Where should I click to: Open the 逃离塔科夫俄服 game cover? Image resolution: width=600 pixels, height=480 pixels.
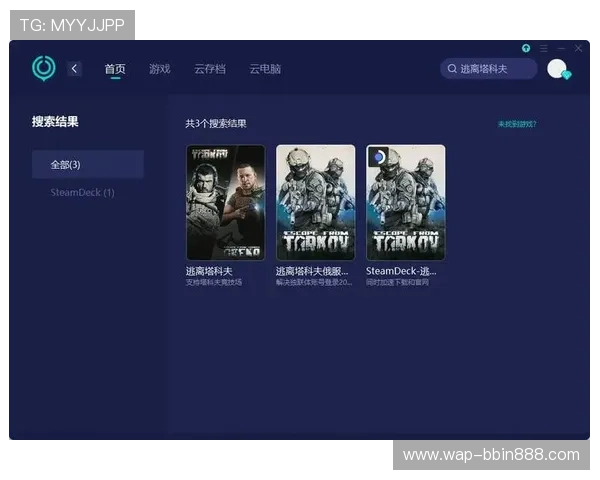point(316,202)
